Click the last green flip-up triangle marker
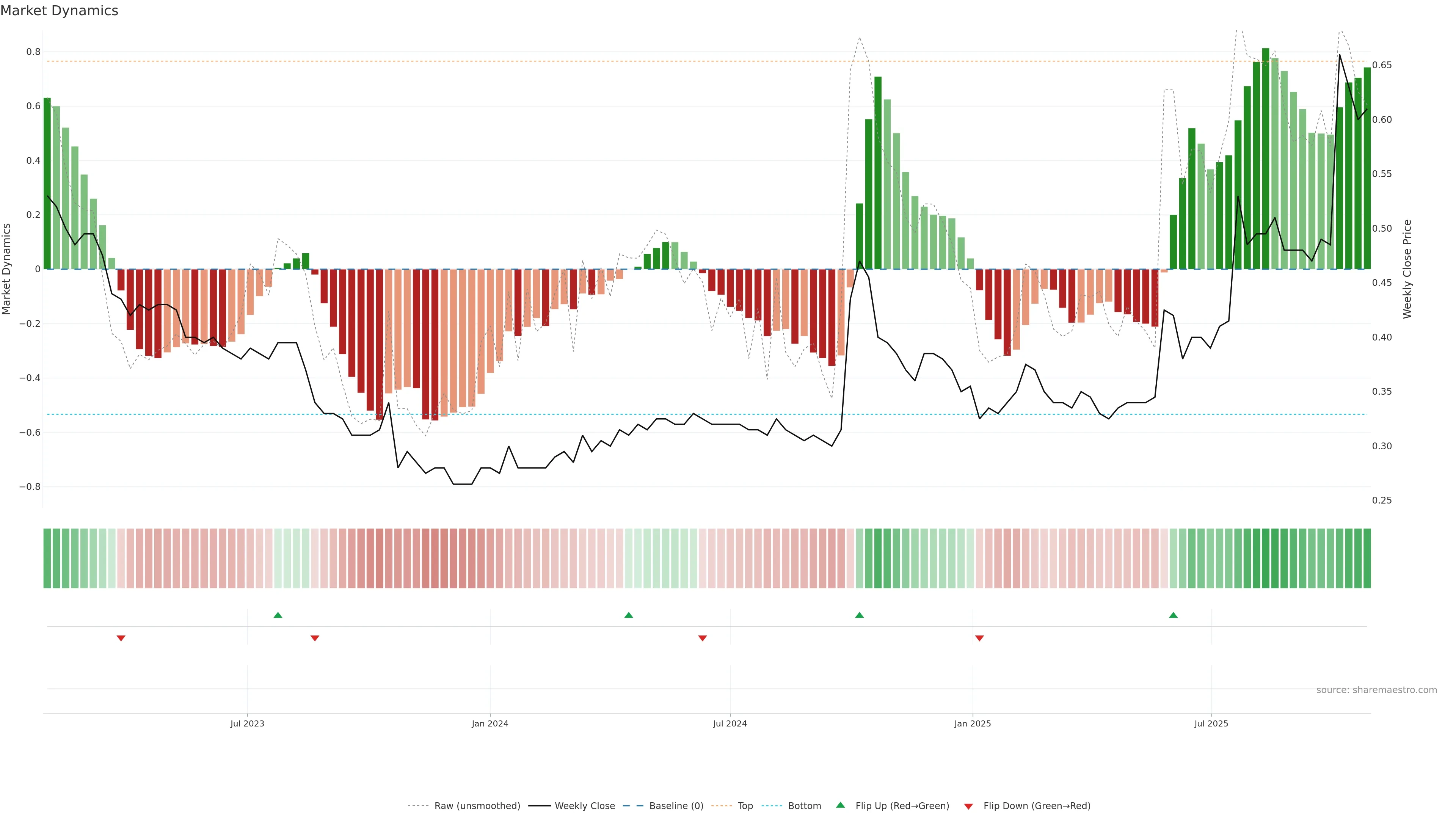The image size is (1456, 819). (x=1174, y=615)
